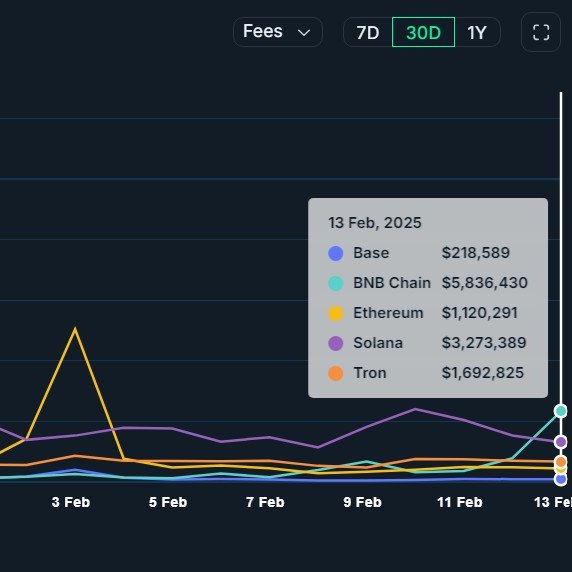Click the Solana purple legend dot
This screenshot has width=572, height=572.
coord(336,343)
